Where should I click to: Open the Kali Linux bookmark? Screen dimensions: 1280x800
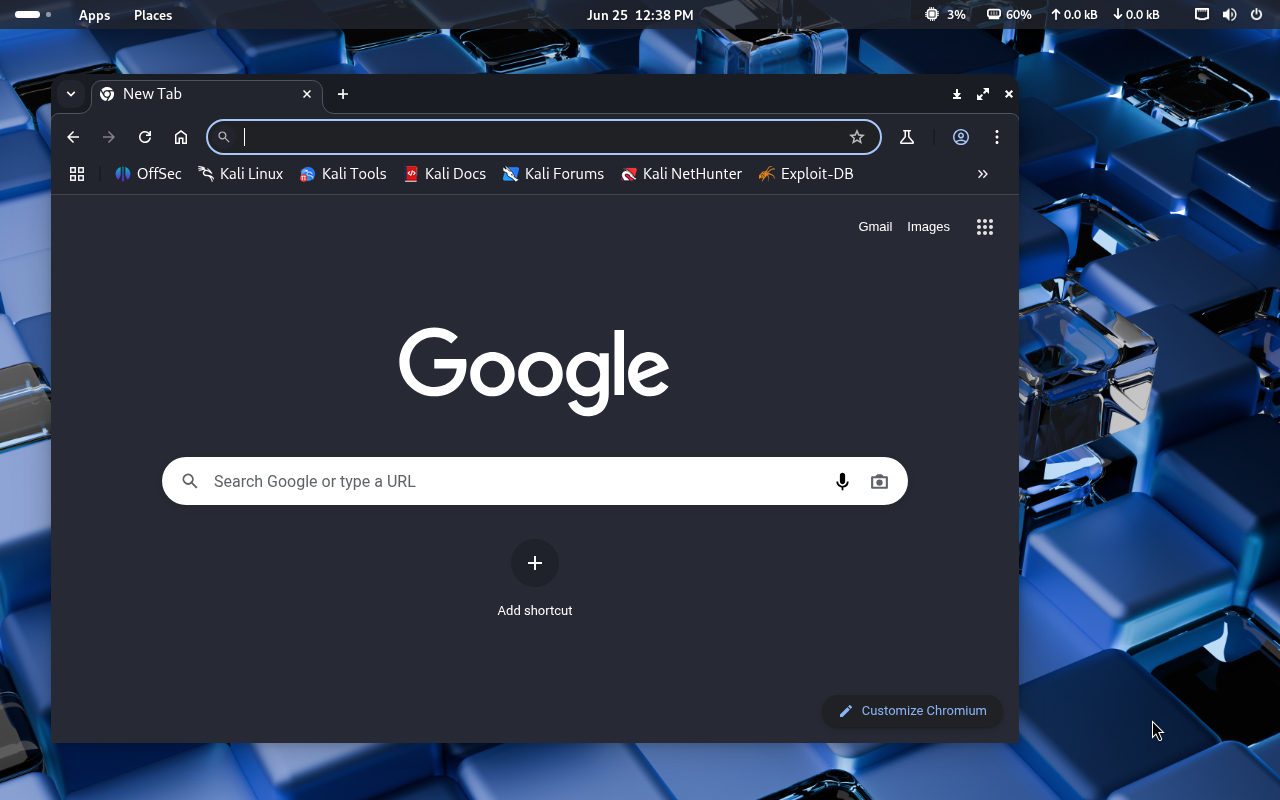241,174
